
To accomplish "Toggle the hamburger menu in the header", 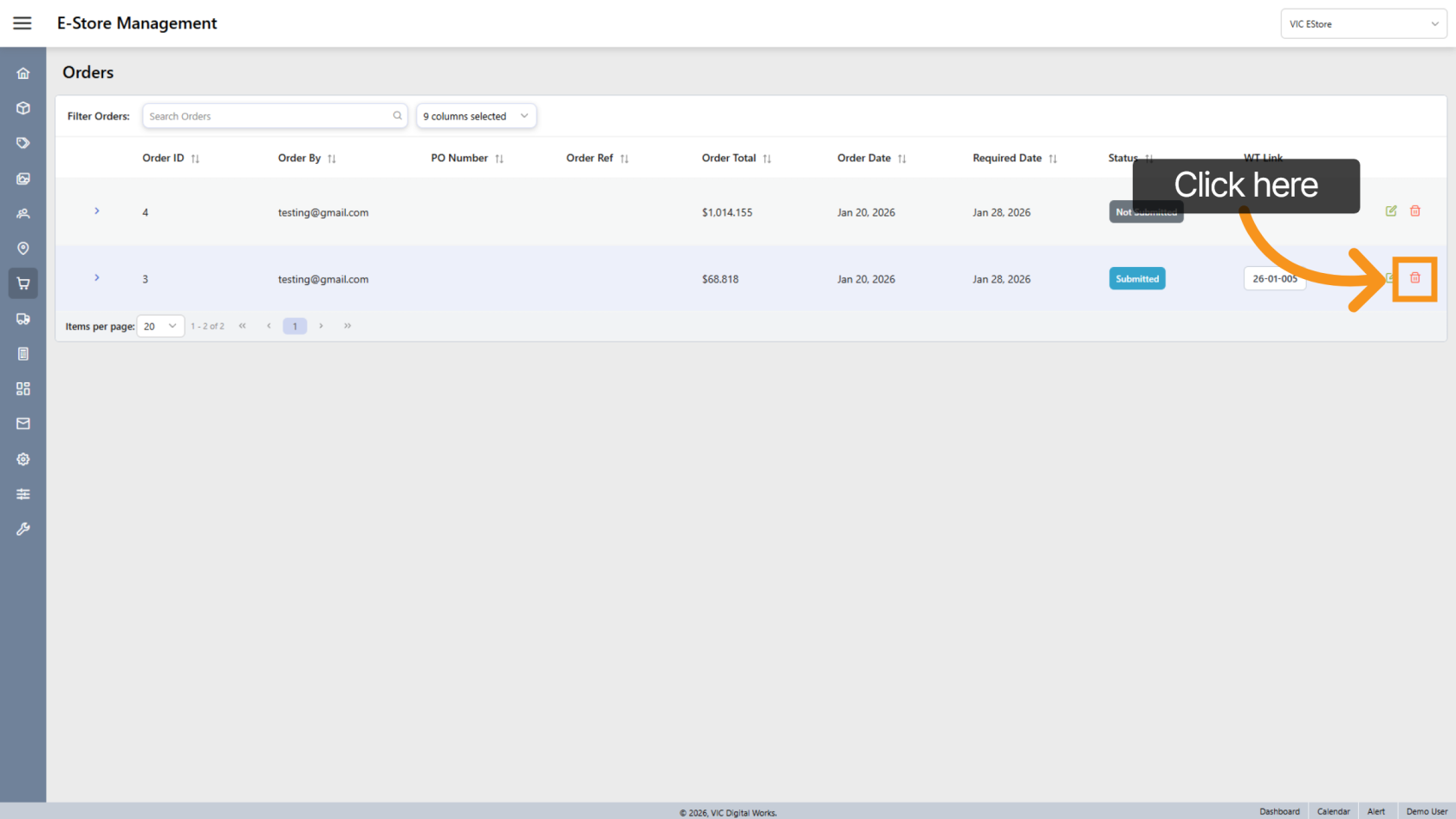I will click(23, 23).
